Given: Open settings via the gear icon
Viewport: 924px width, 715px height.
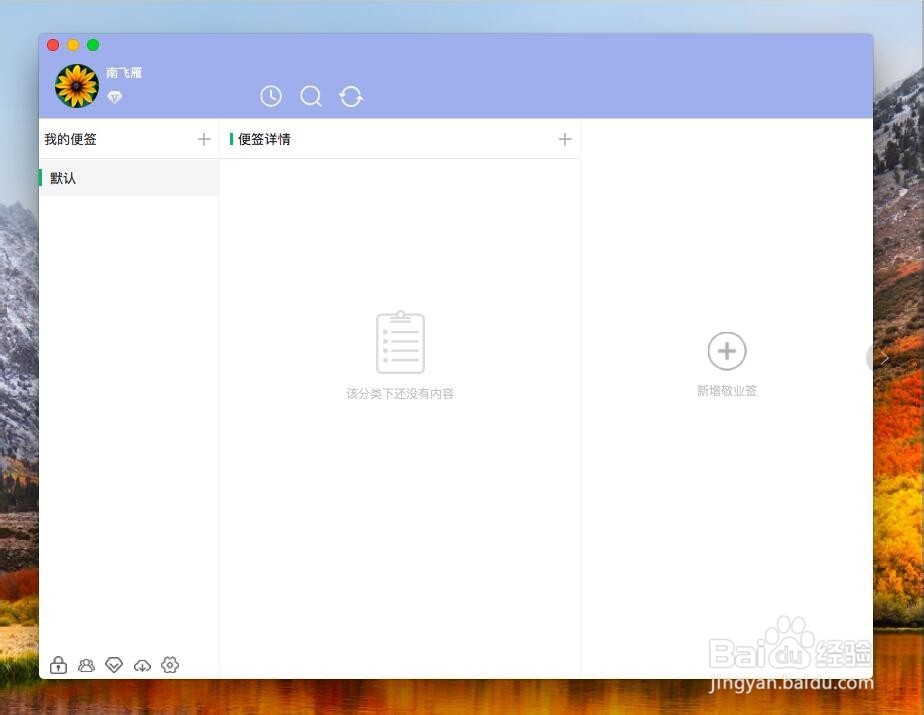Looking at the screenshot, I should 169,664.
